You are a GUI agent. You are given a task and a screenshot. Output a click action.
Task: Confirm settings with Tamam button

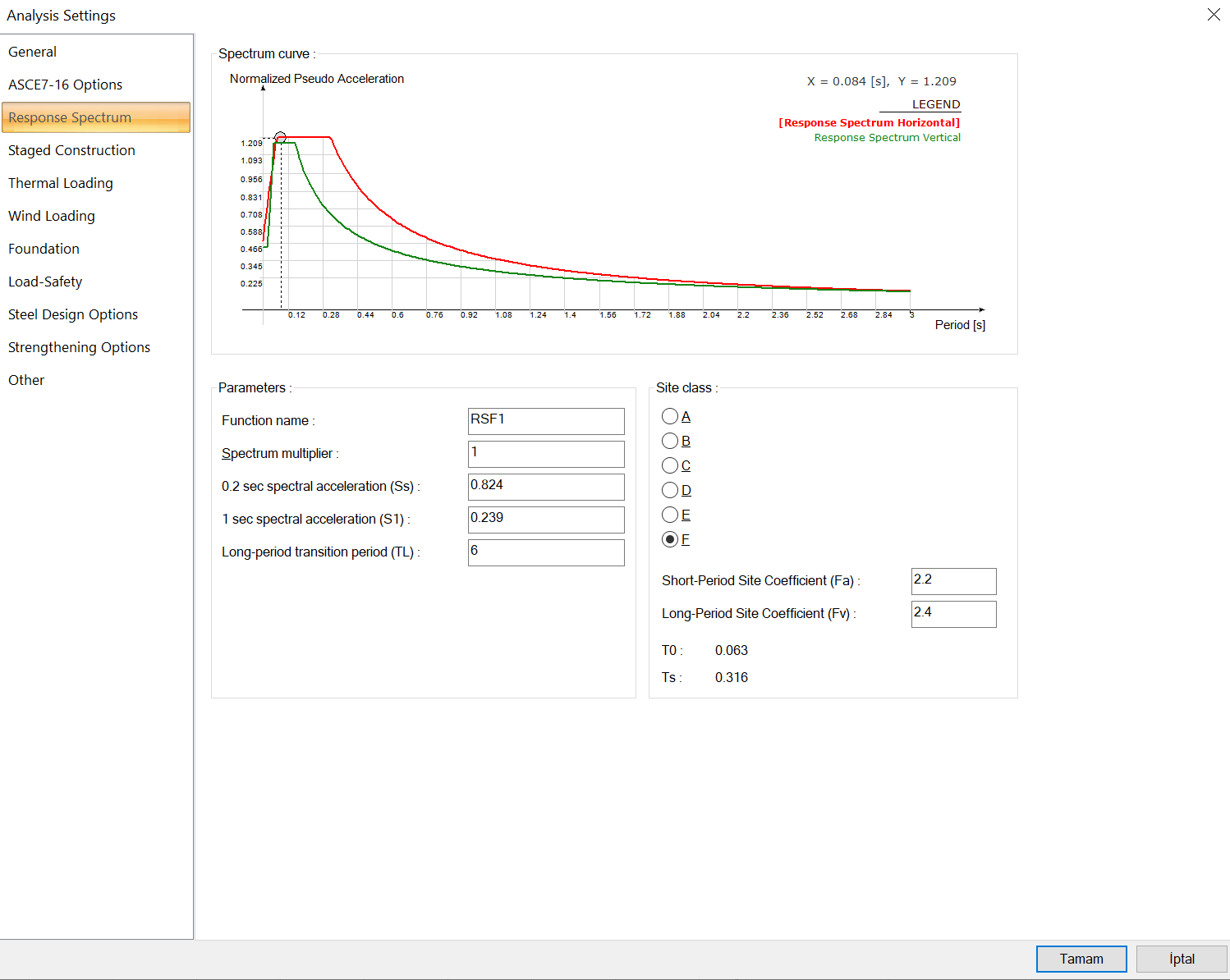1081,959
